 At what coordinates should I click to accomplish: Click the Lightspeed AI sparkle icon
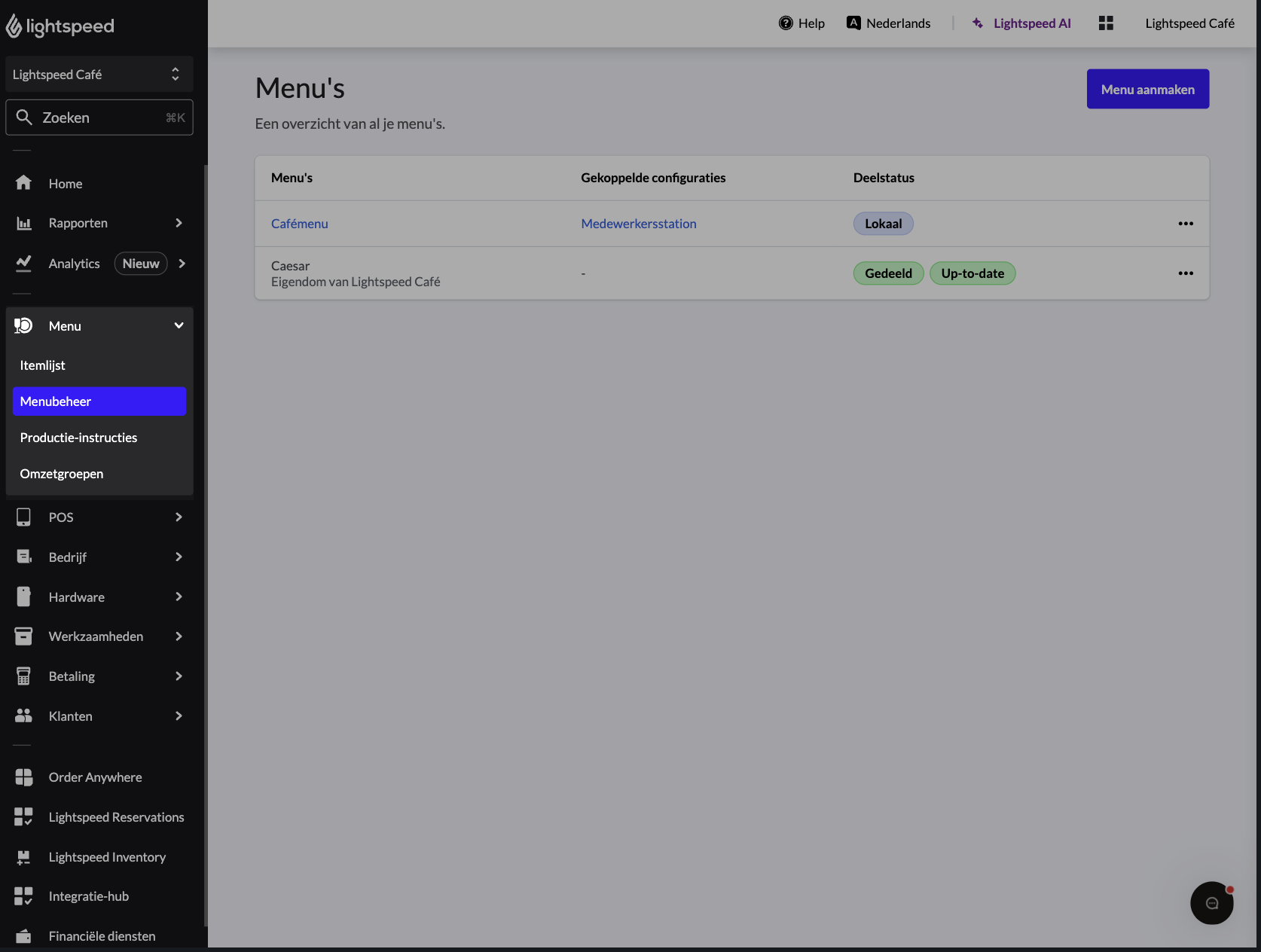pos(978,23)
